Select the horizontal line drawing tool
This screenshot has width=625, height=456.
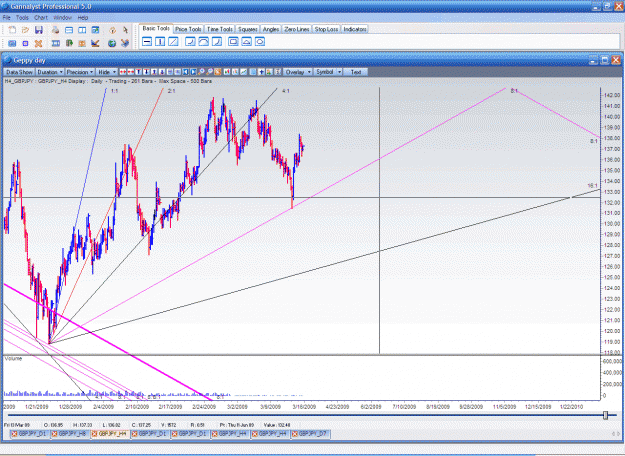tap(147, 41)
